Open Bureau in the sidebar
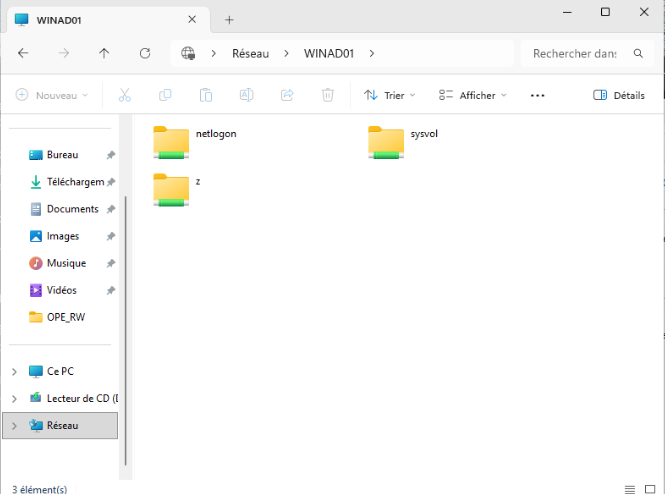 point(62,155)
